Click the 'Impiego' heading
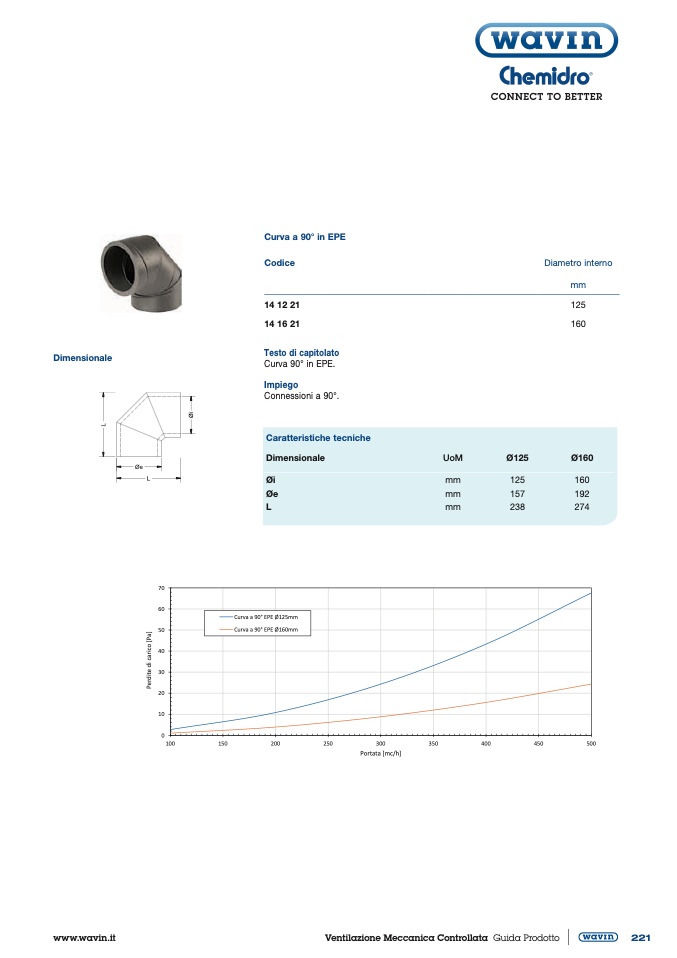 tap(280, 385)
